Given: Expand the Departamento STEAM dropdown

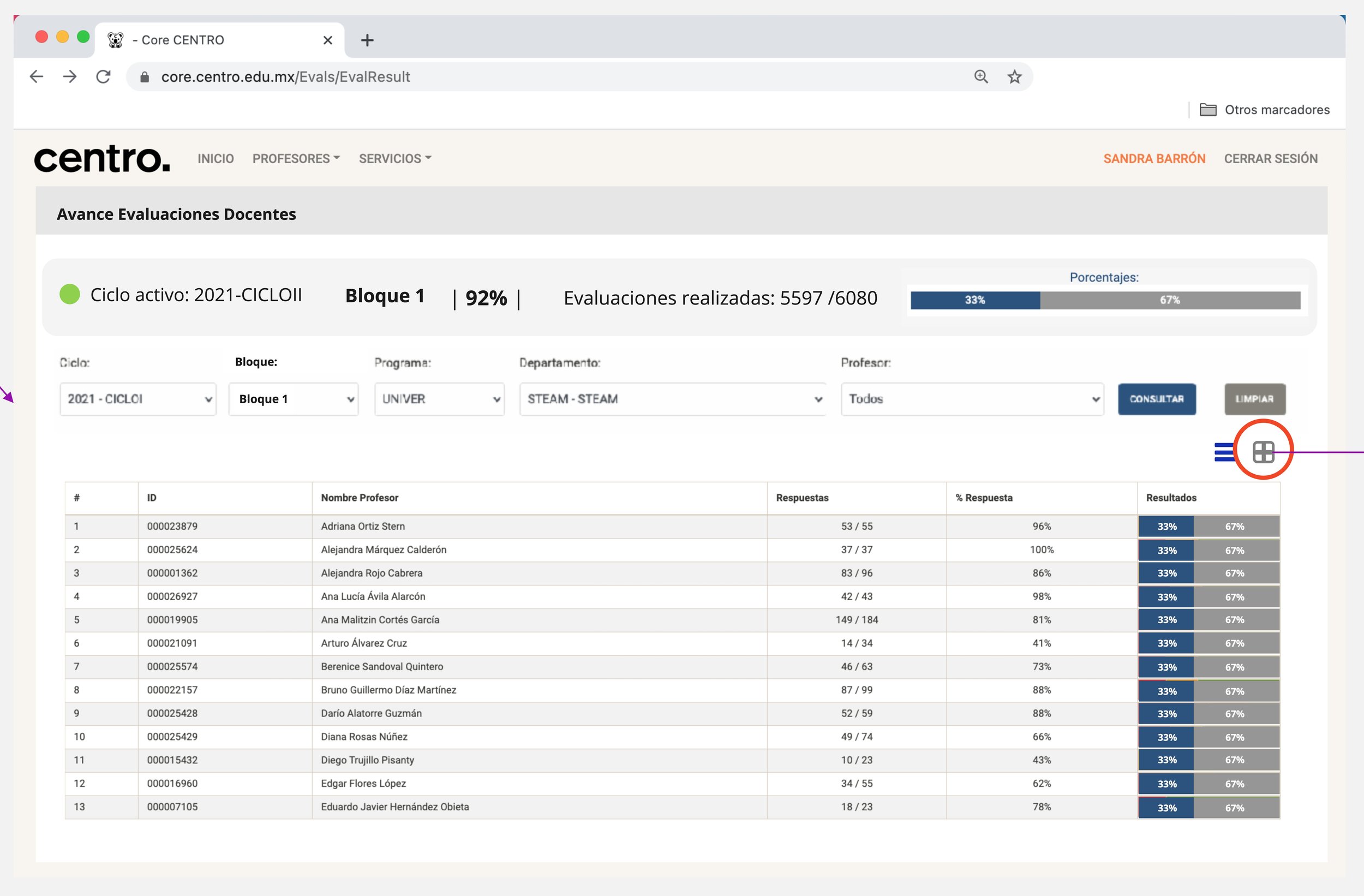Looking at the screenshot, I should point(673,399).
